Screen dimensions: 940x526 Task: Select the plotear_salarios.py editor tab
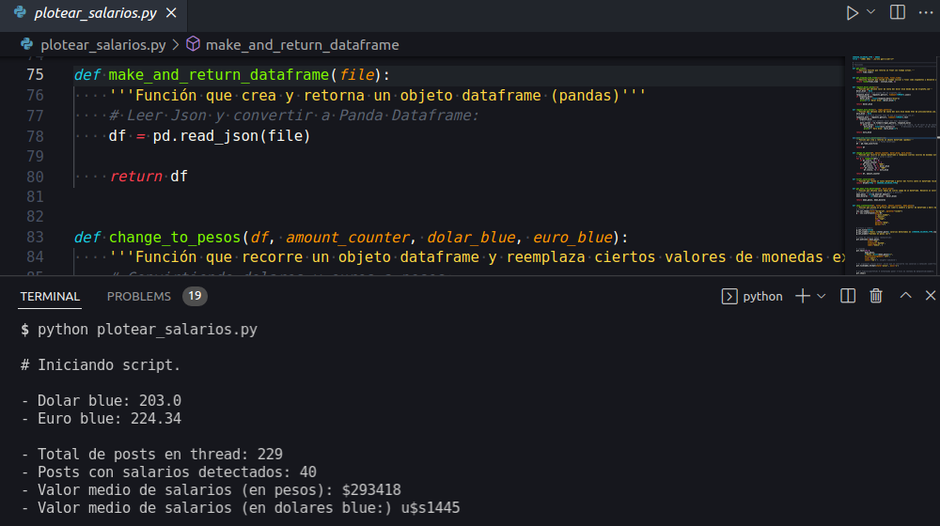tap(95, 13)
